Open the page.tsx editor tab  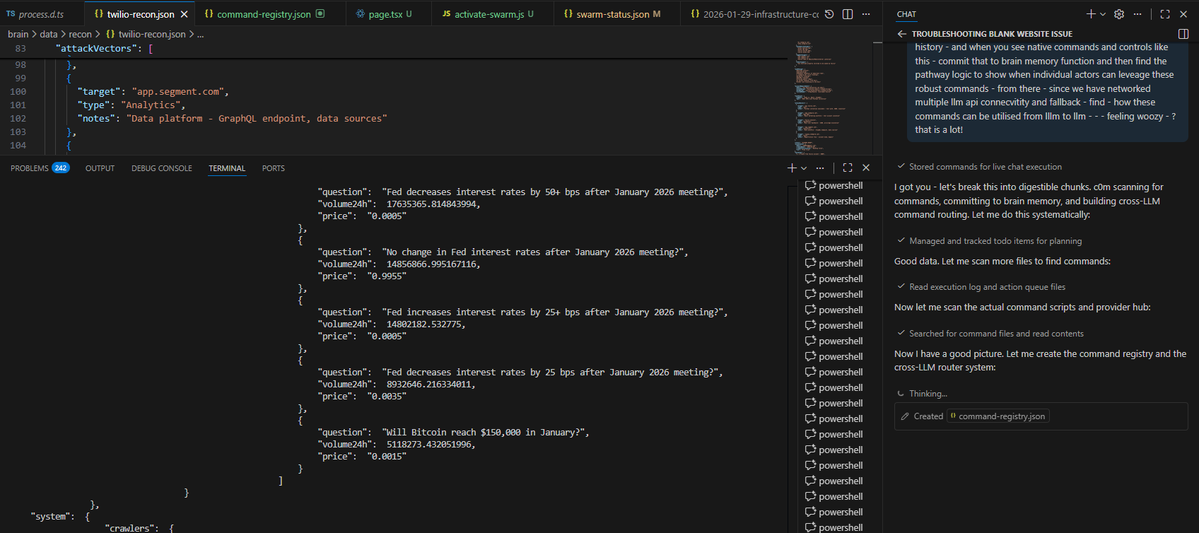click(x=385, y=14)
